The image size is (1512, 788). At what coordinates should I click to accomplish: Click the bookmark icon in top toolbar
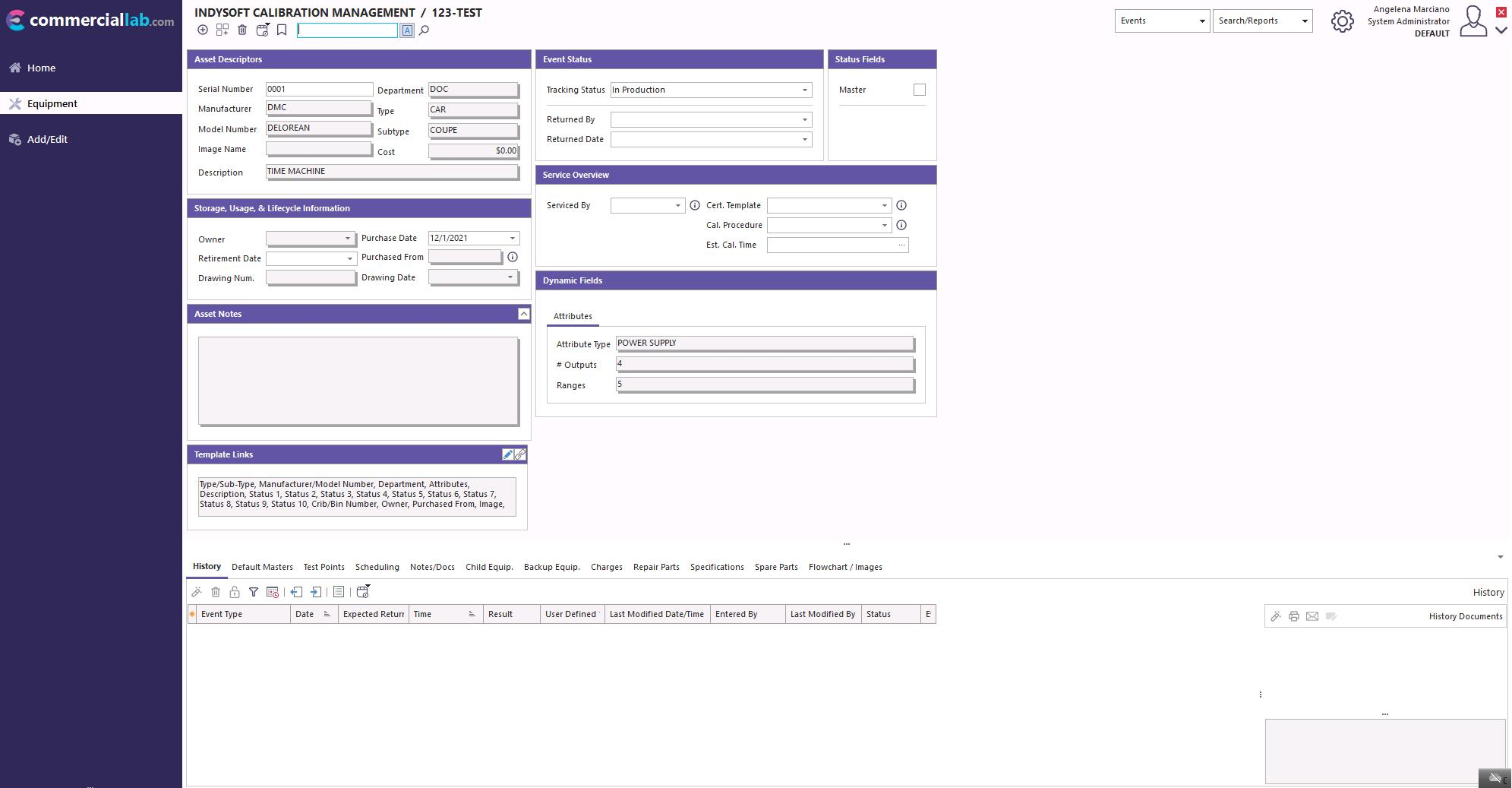point(282,30)
